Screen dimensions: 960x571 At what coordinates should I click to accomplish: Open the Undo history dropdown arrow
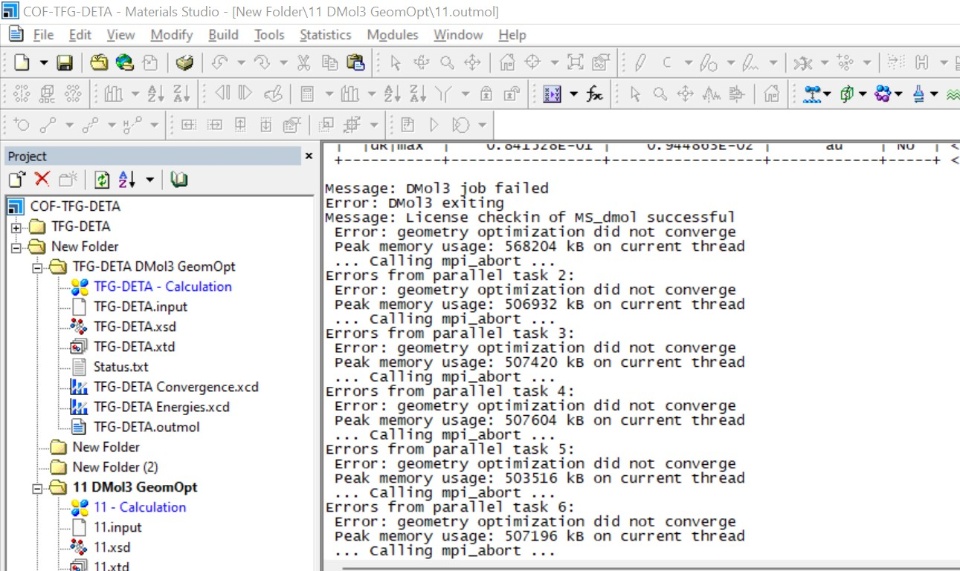(241, 62)
